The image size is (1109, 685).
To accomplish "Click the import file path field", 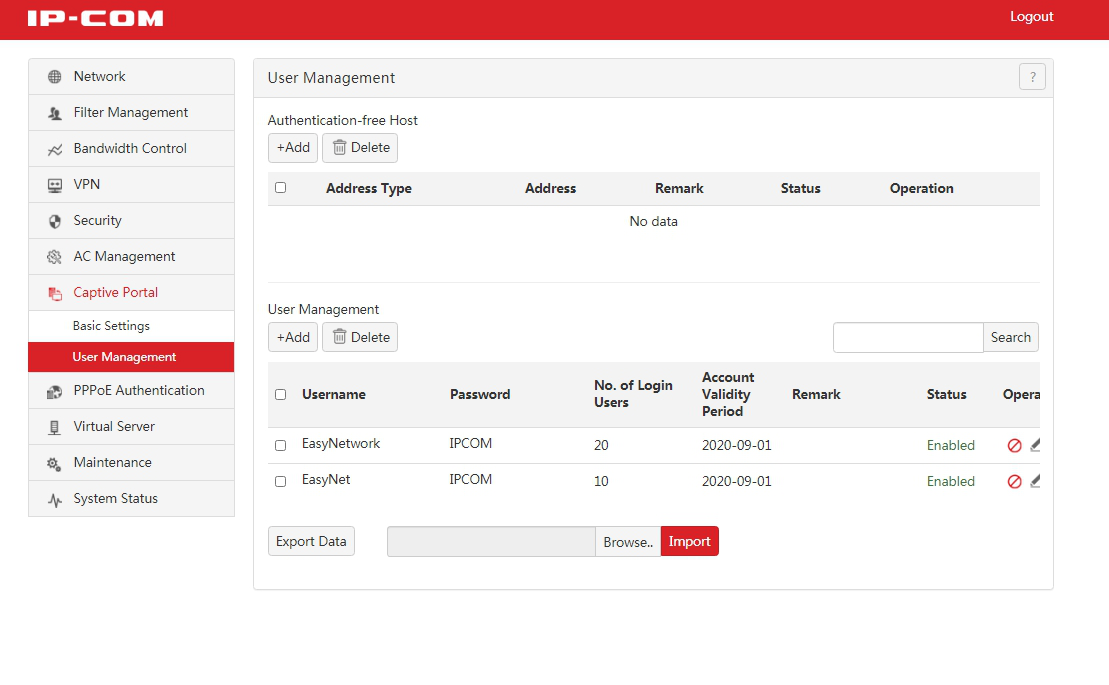I will (492, 541).
